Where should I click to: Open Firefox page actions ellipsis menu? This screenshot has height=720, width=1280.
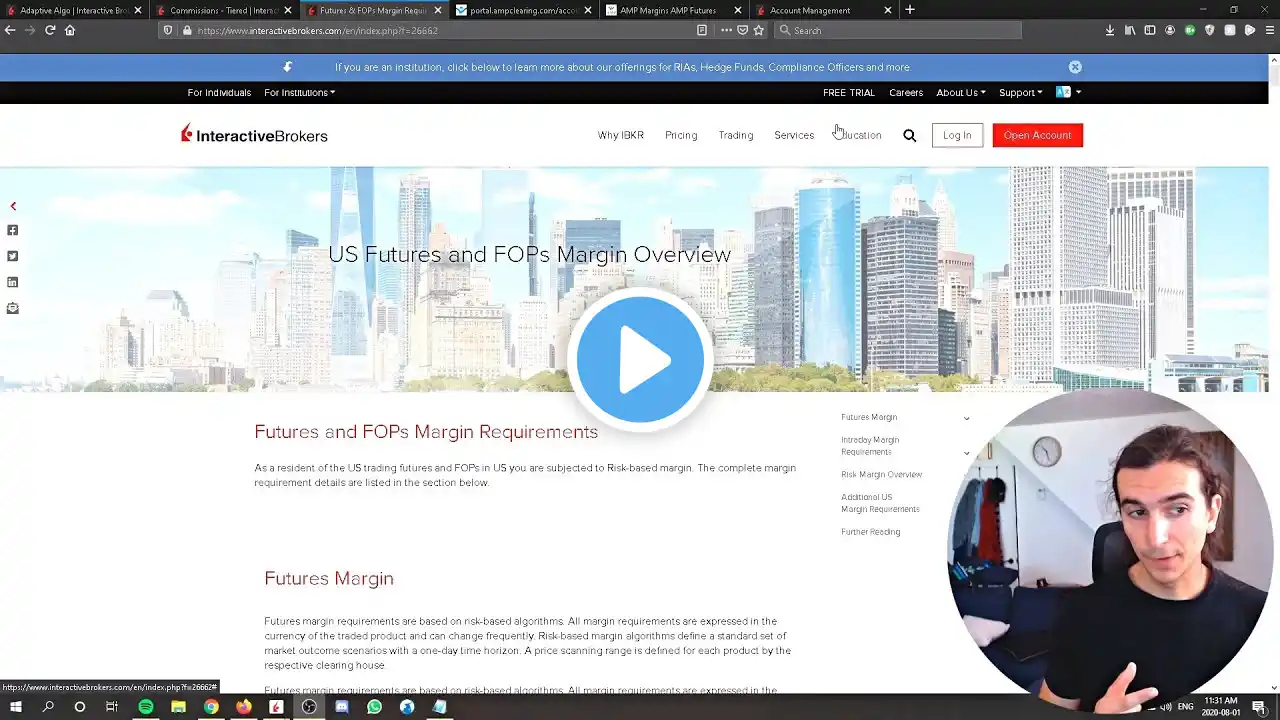(726, 30)
